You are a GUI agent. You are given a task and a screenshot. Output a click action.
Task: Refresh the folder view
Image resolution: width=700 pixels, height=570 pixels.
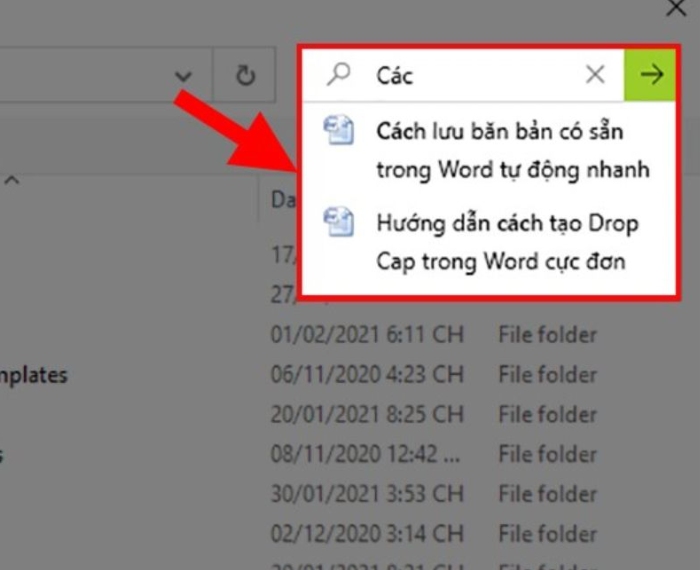tap(245, 75)
